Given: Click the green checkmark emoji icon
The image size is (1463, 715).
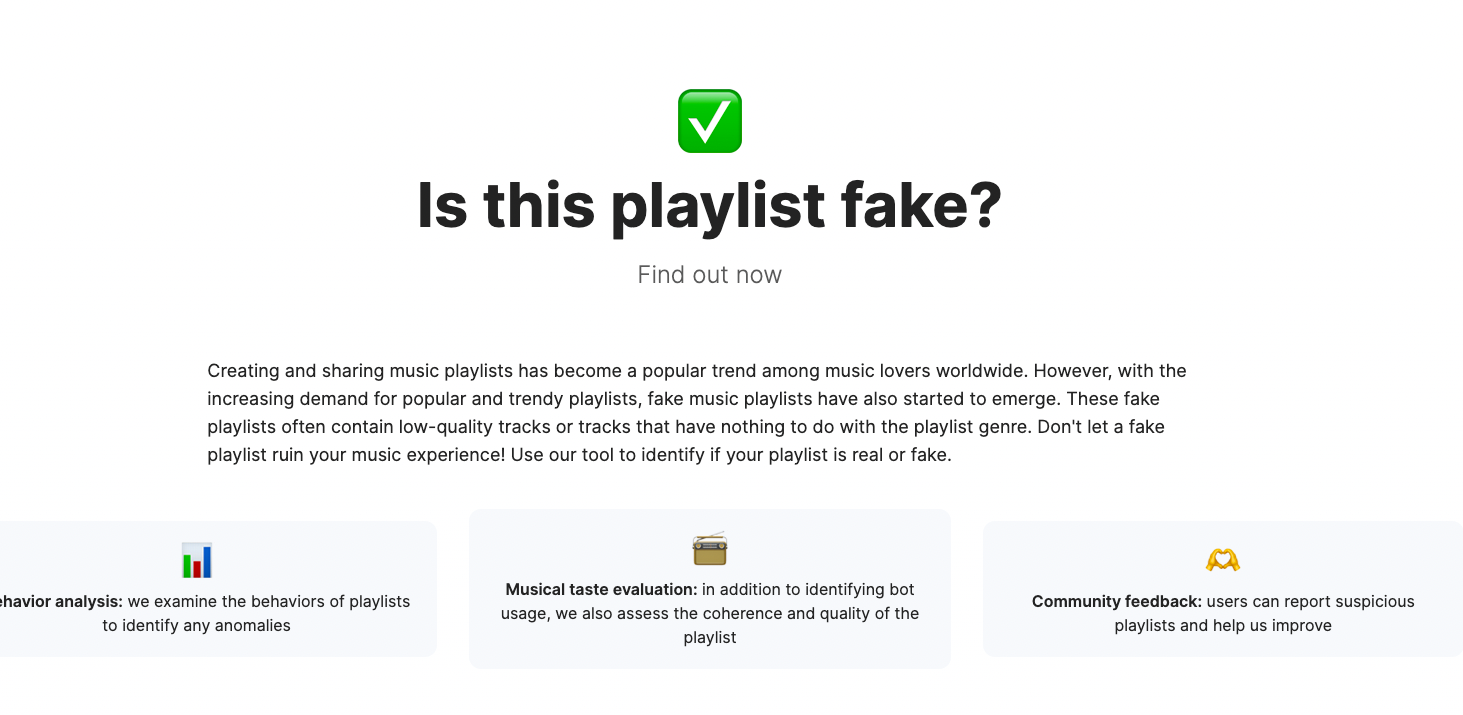Looking at the screenshot, I should (710, 121).
